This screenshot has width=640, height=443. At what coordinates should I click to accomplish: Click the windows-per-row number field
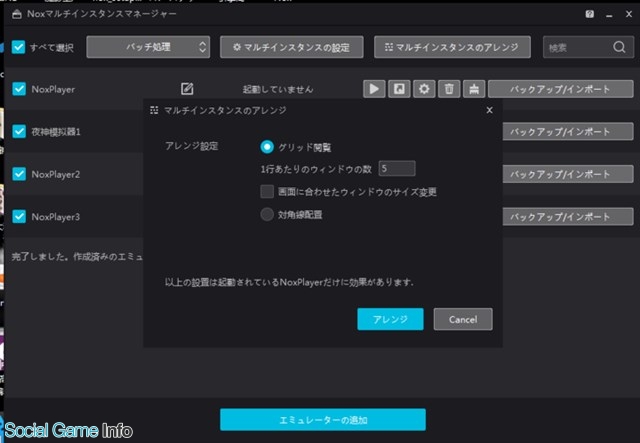pyautogui.click(x=397, y=168)
